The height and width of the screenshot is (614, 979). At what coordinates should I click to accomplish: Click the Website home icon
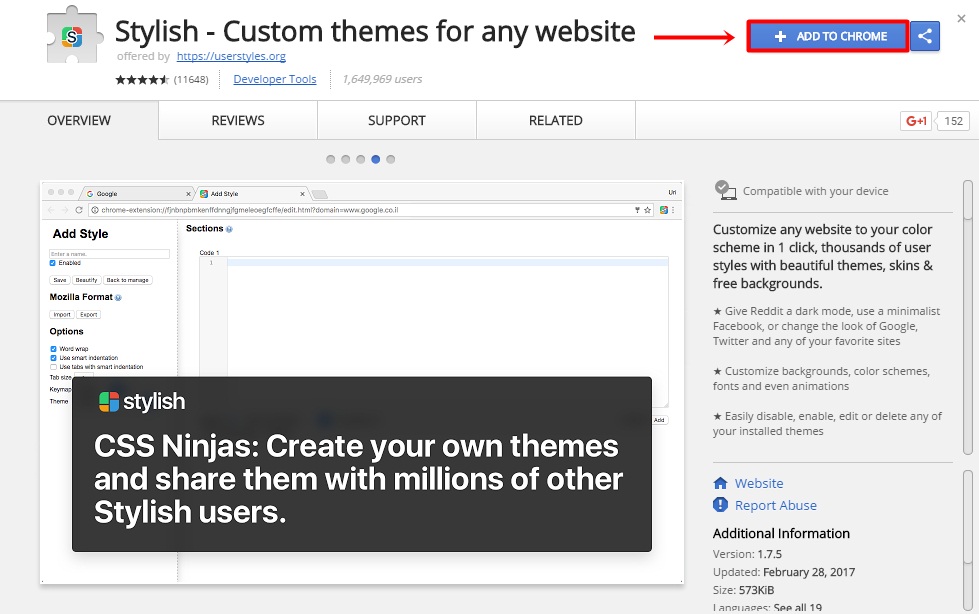click(718, 483)
